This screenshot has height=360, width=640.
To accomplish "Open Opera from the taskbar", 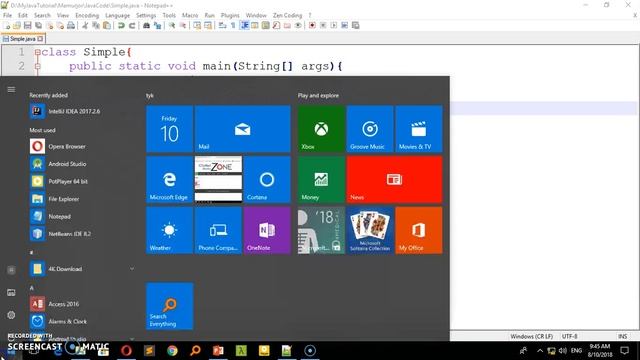I will coord(126,351).
